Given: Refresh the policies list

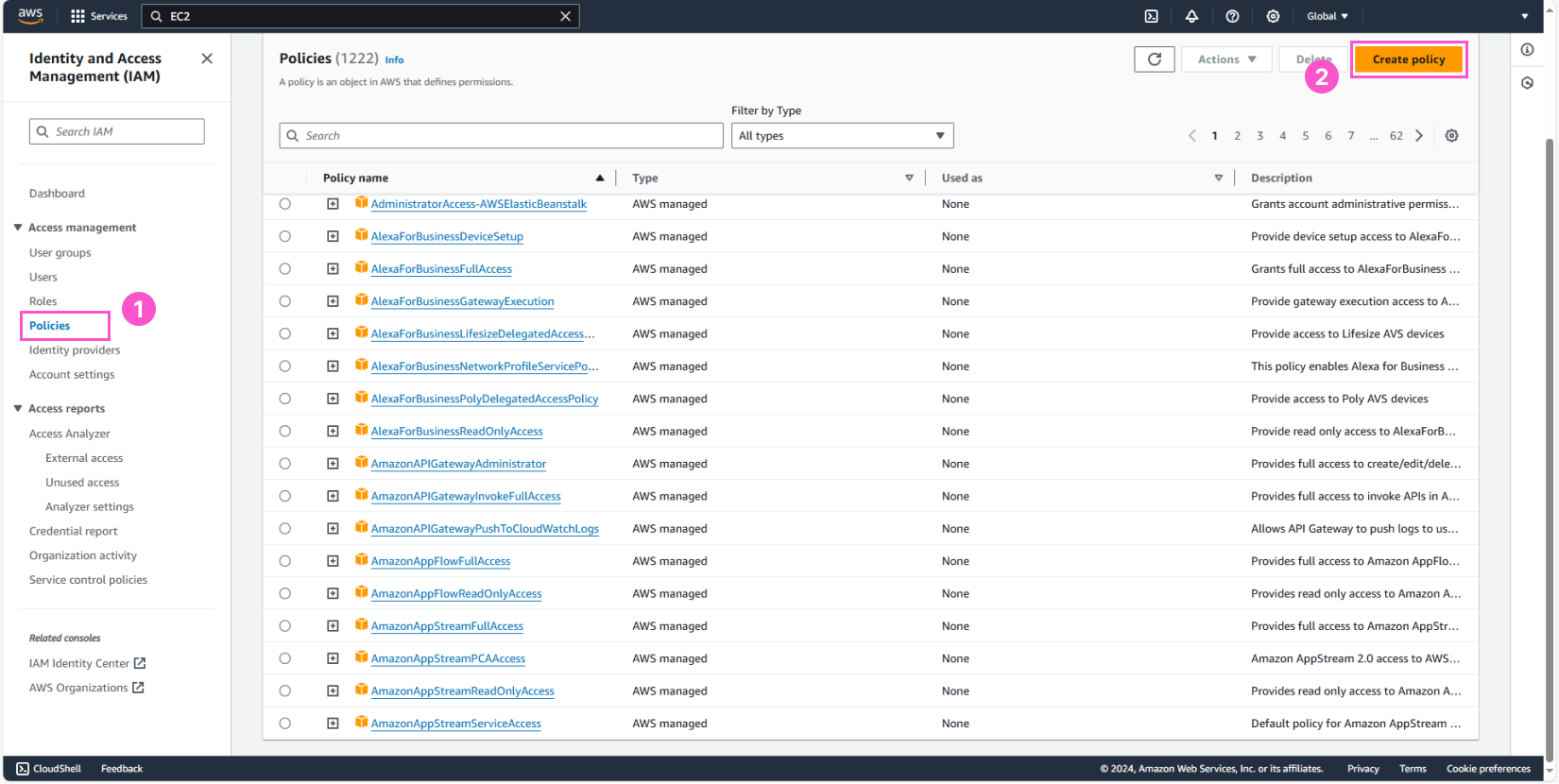Looking at the screenshot, I should pyautogui.click(x=1155, y=60).
